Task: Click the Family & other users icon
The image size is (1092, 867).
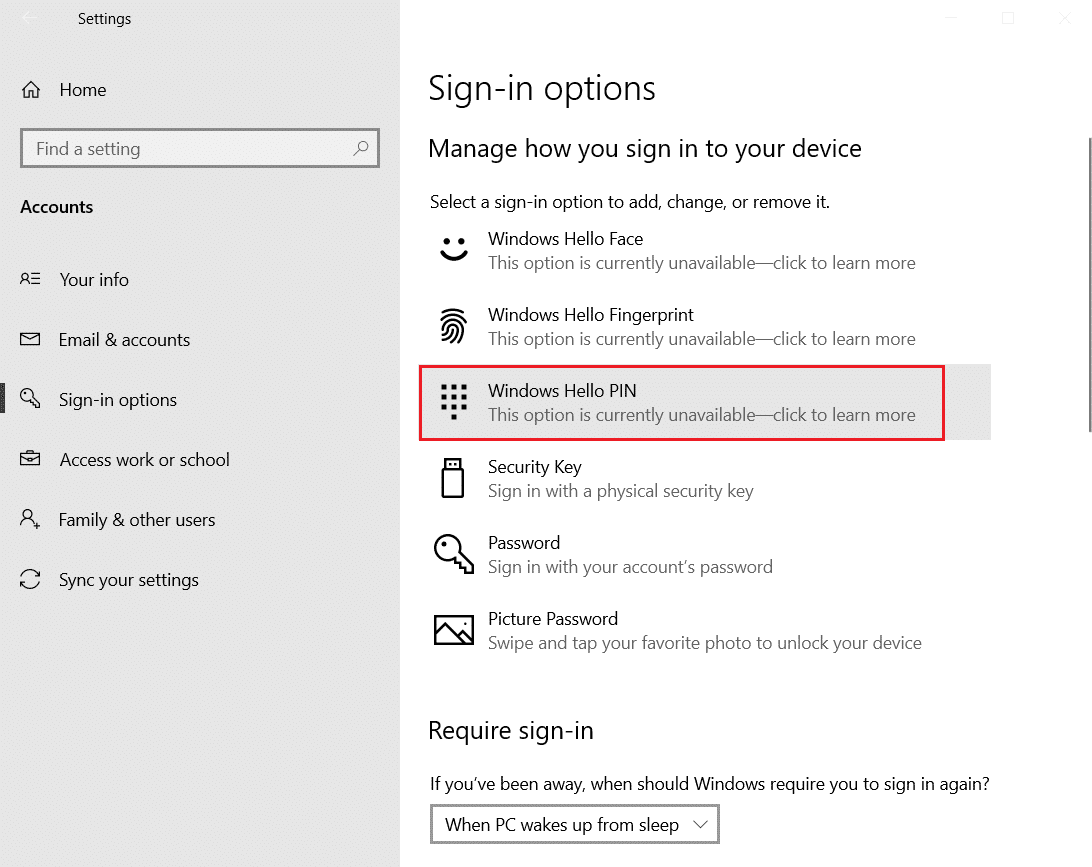Action: point(30,519)
